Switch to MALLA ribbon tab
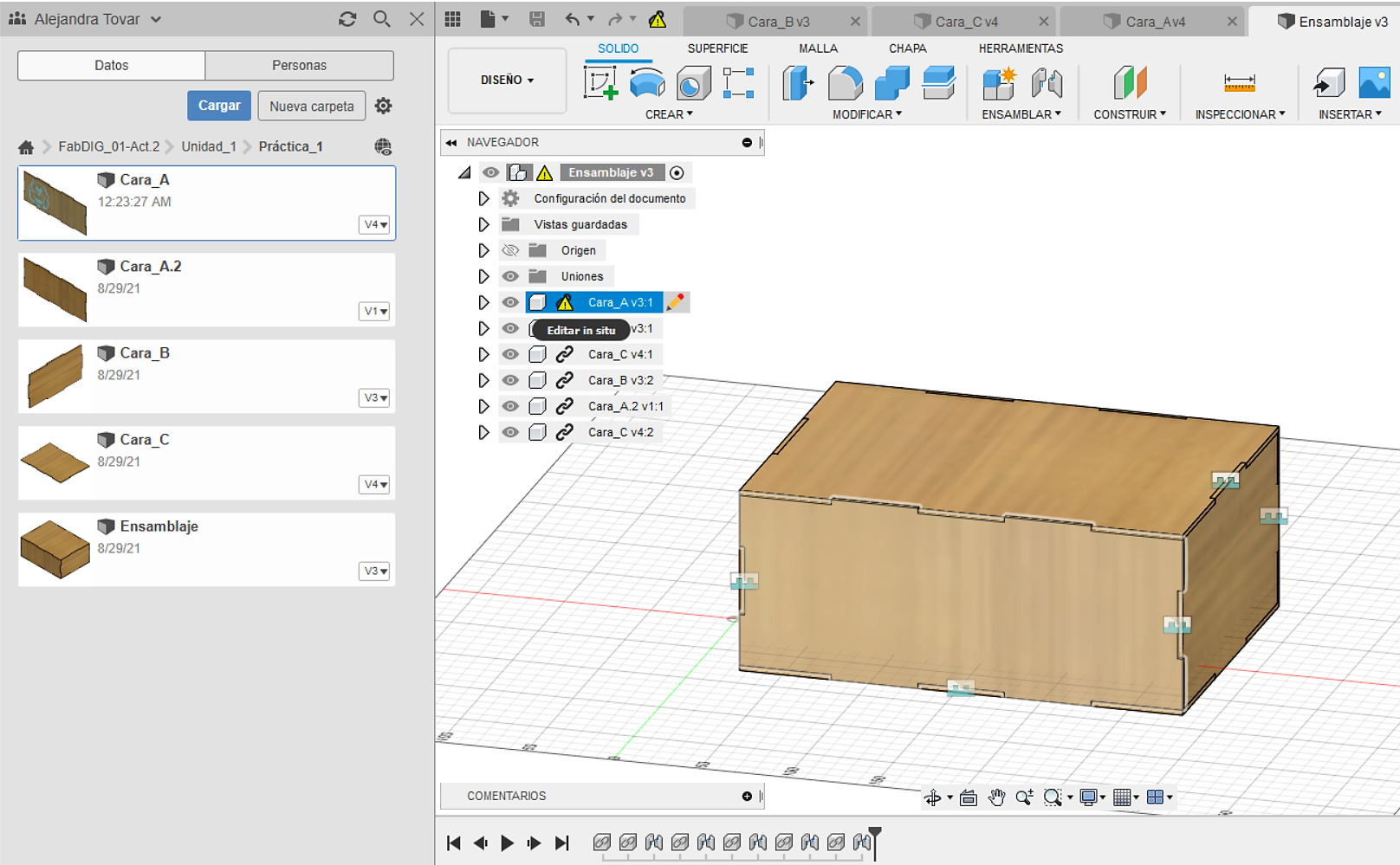1400x865 pixels. [818, 48]
